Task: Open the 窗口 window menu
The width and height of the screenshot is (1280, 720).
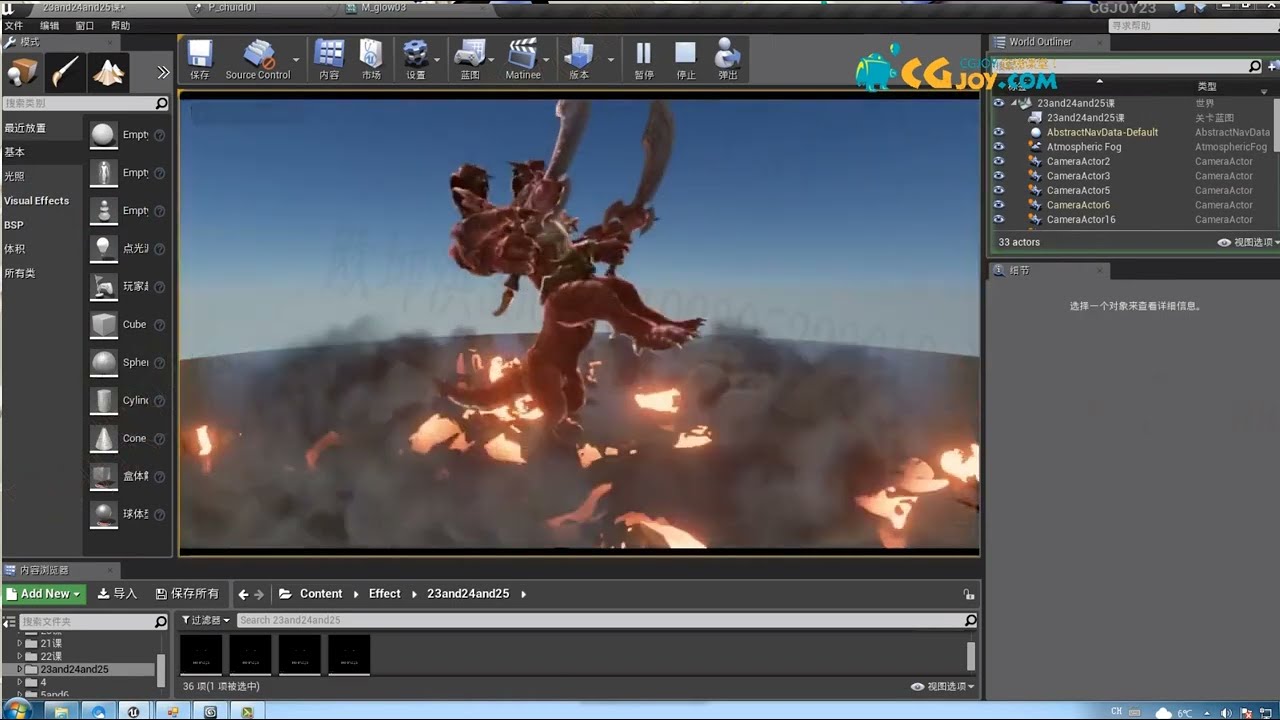Action: 85,25
